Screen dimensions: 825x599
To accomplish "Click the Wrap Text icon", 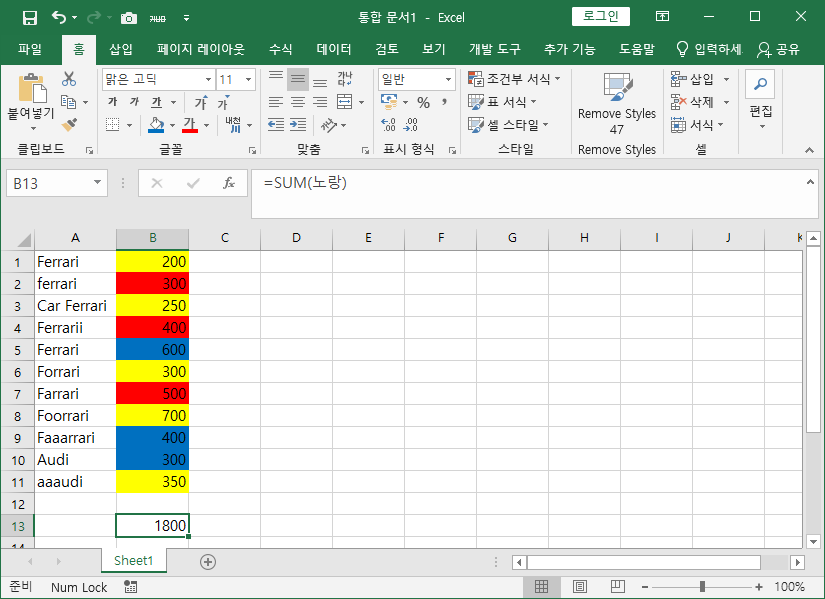I will tap(345, 79).
